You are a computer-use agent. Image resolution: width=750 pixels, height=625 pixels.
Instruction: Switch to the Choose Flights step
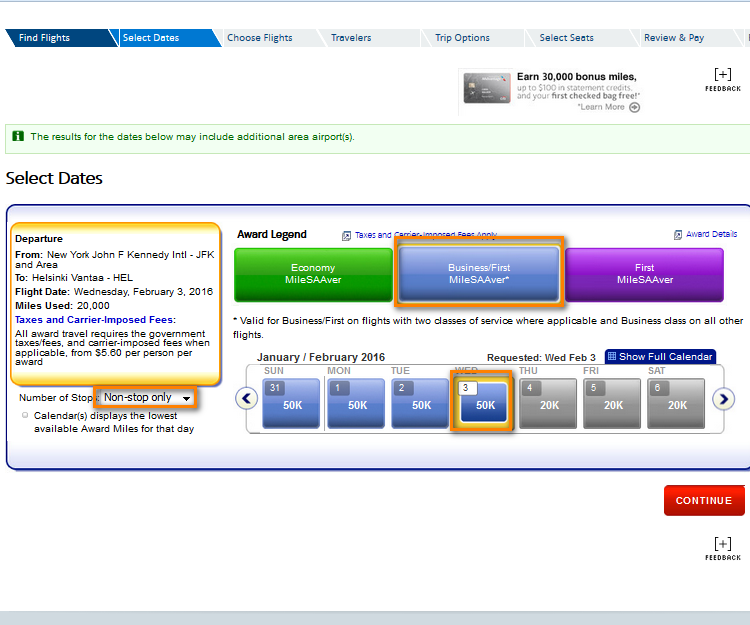(260, 38)
